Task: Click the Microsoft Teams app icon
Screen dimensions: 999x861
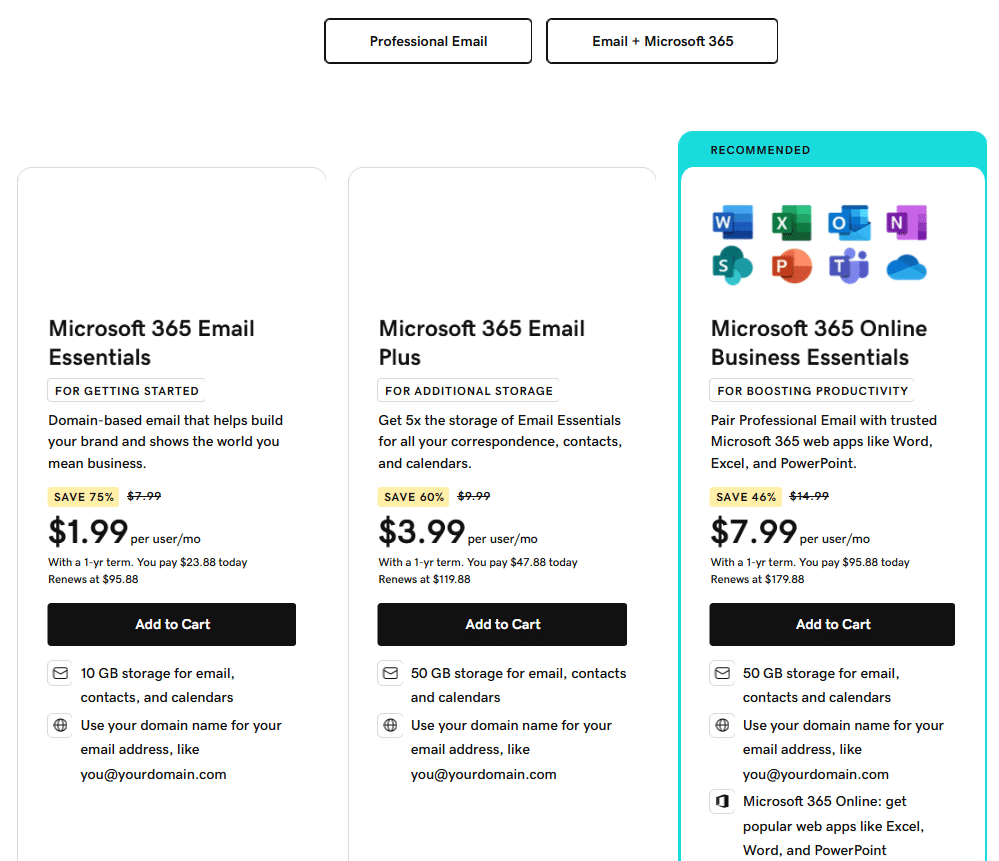Action: pos(849,266)
